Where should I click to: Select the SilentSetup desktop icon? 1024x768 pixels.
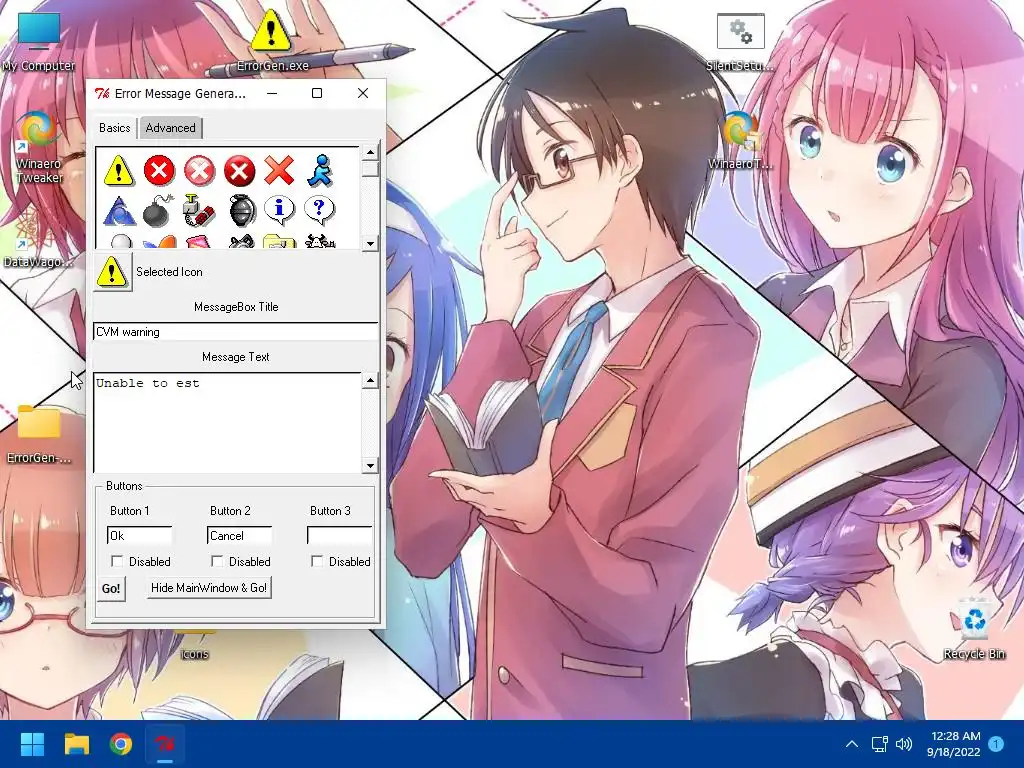point(740,40)
